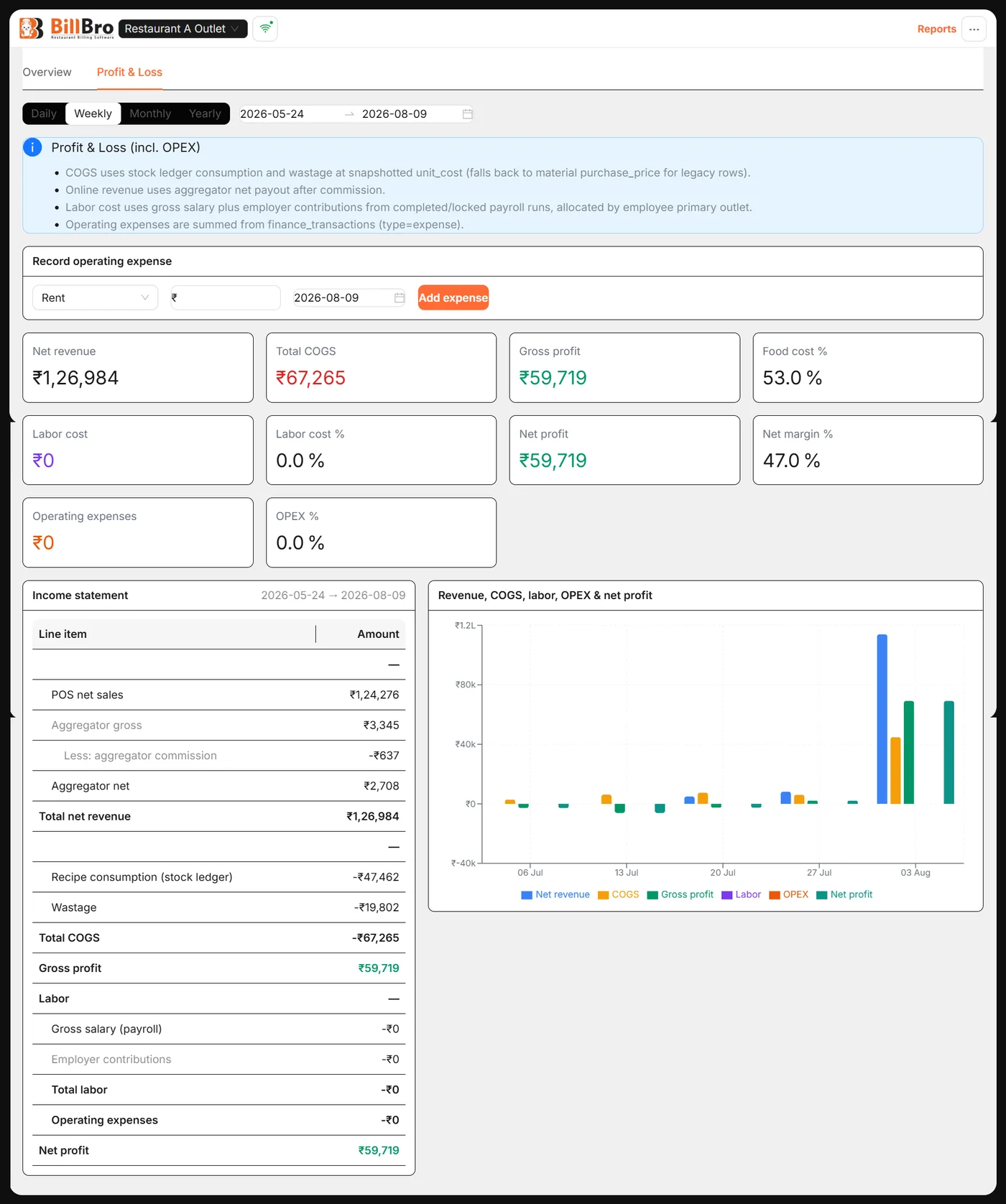Click the expense amount rupee field
Viewport: 1006px width, 1204px height.
click(226, 297)
